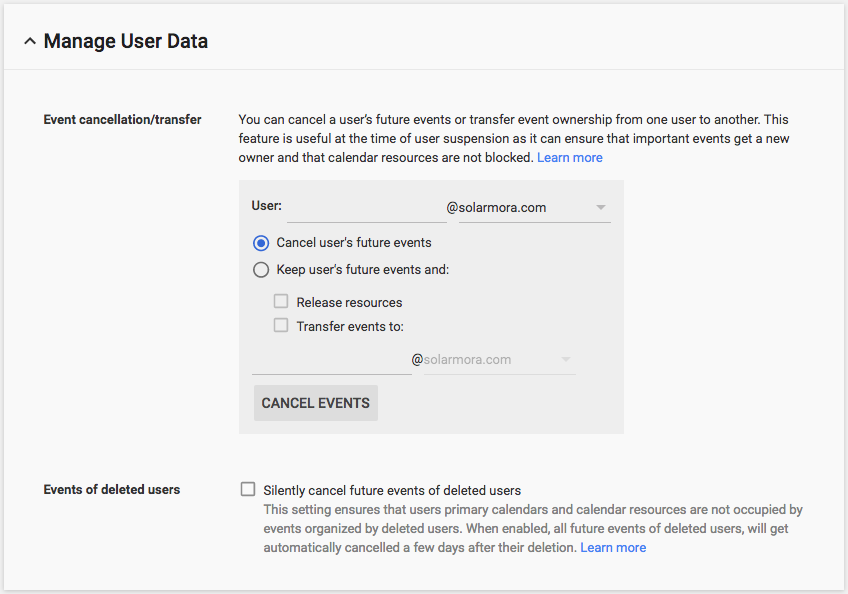Open the User @solarmora.com domain dropdown
Image resolution: width=848 pixels, height=594 pixels.
[x=525, y=208]
